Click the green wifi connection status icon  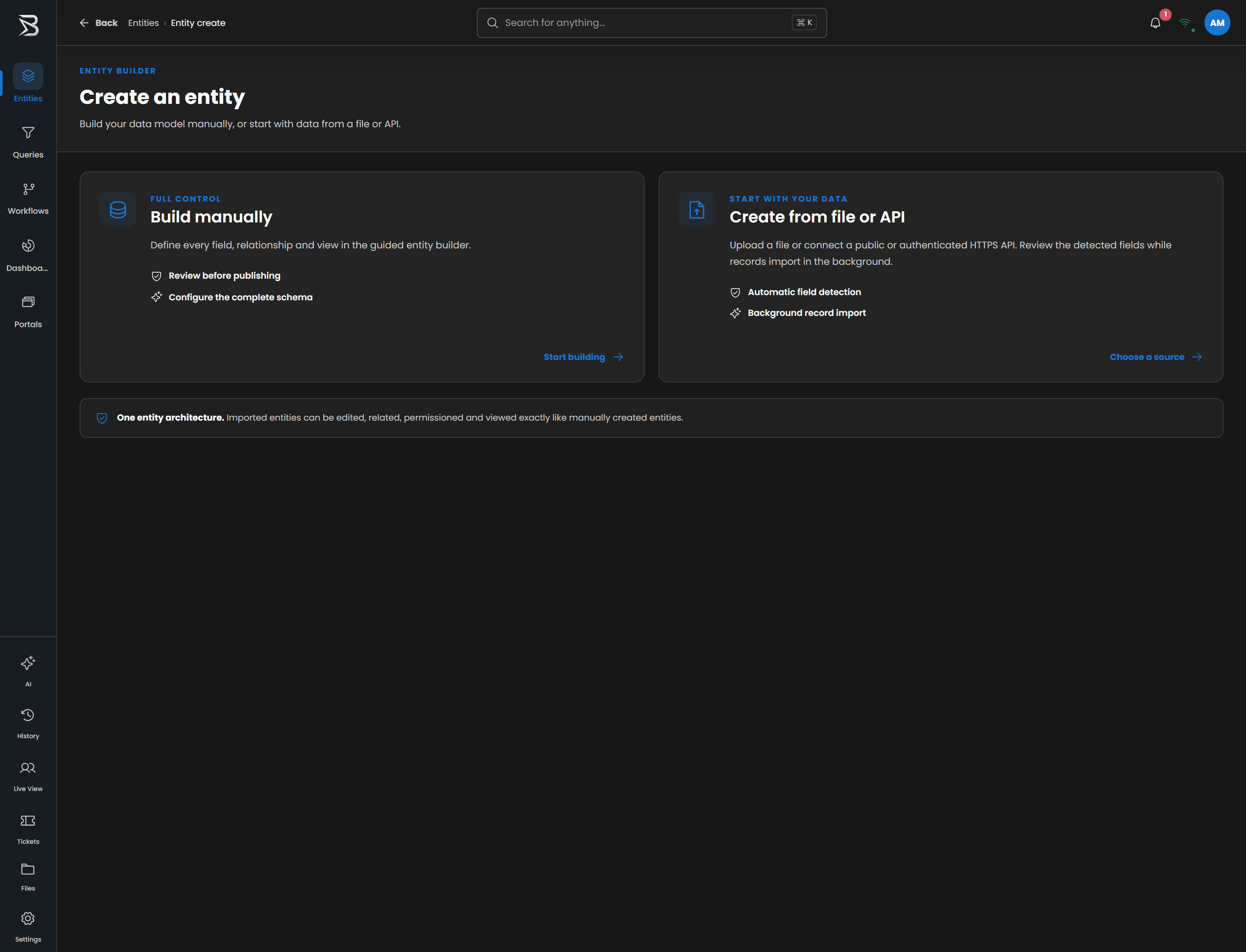tap(1185, 23)
